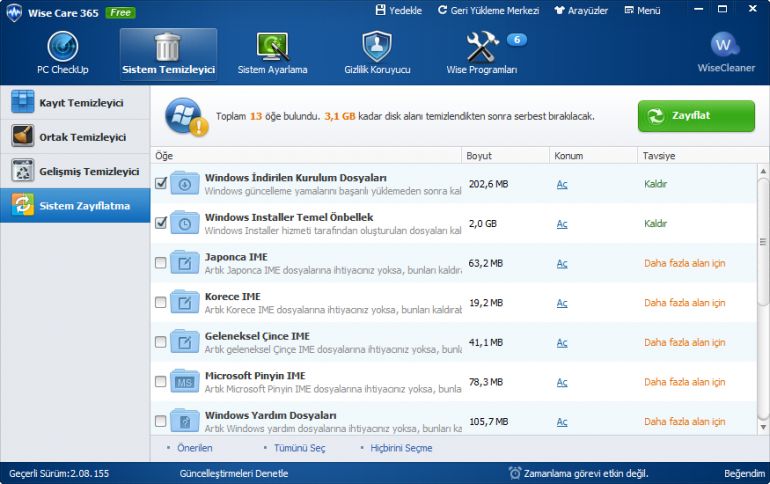Click the Arayüzler shirt icon

click(559, 10)
